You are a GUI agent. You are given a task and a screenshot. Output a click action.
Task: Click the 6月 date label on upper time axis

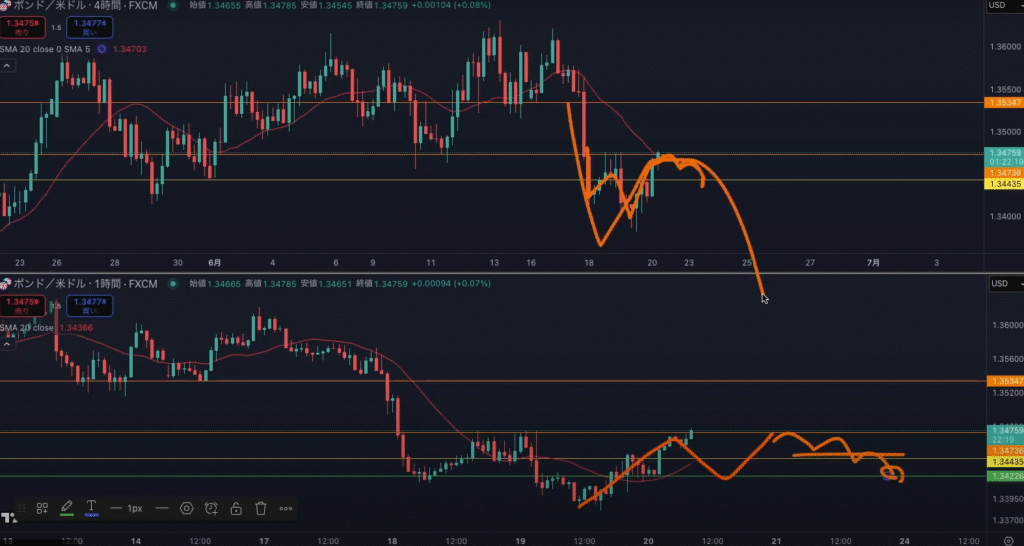click(214, 263)
